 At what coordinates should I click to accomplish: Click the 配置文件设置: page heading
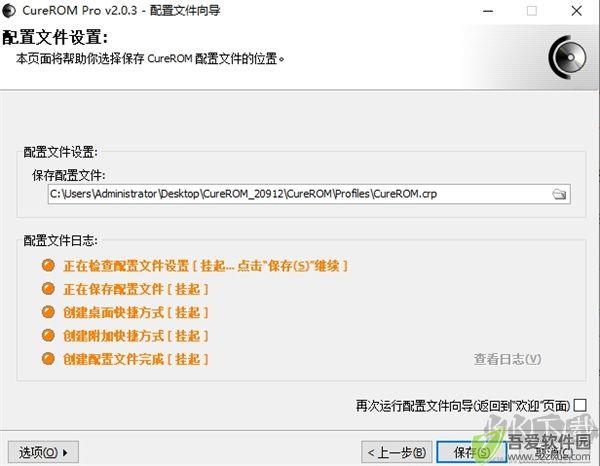[x=55, y=37]
